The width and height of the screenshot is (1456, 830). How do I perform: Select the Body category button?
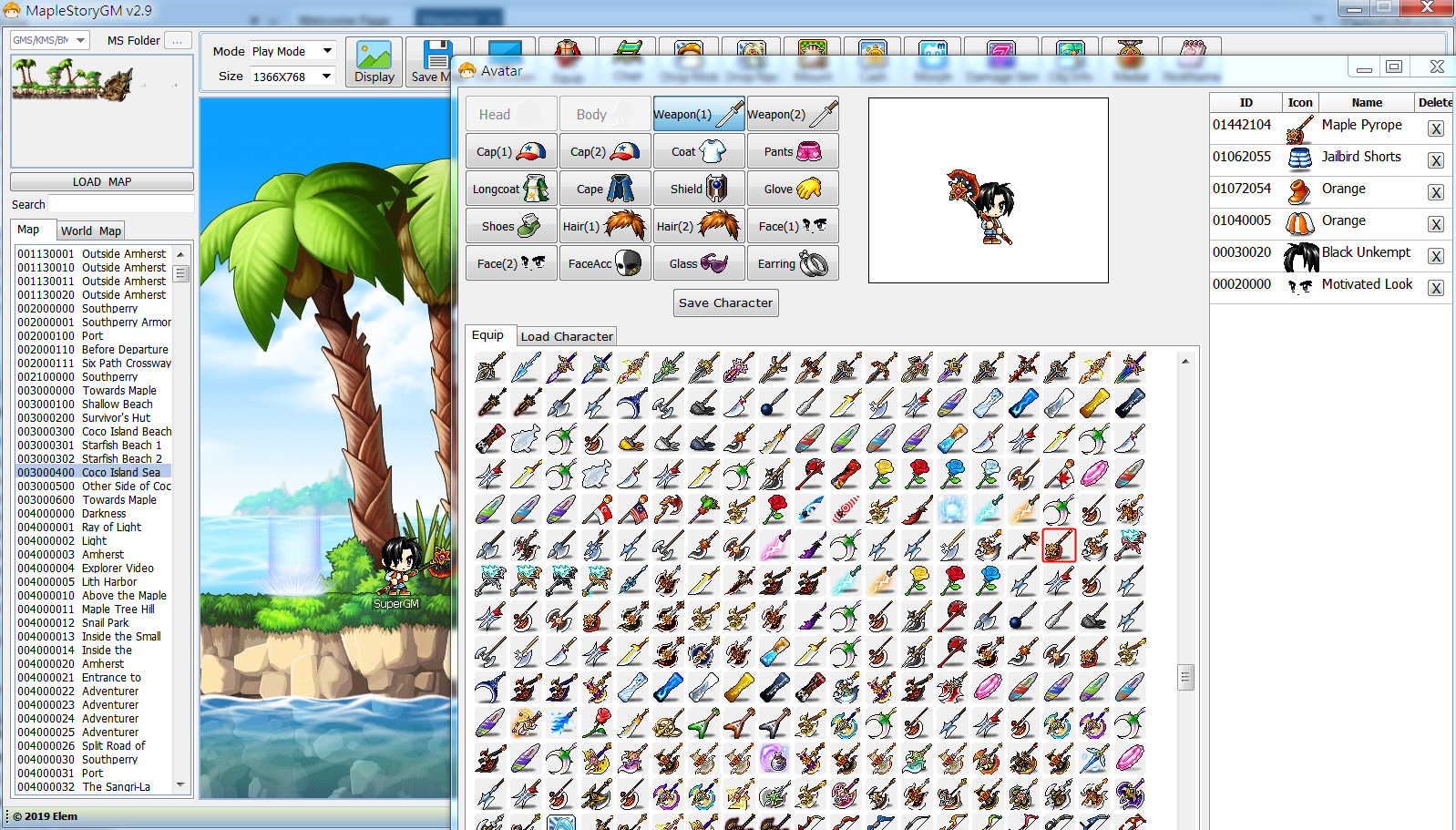(x=605, y=114)
